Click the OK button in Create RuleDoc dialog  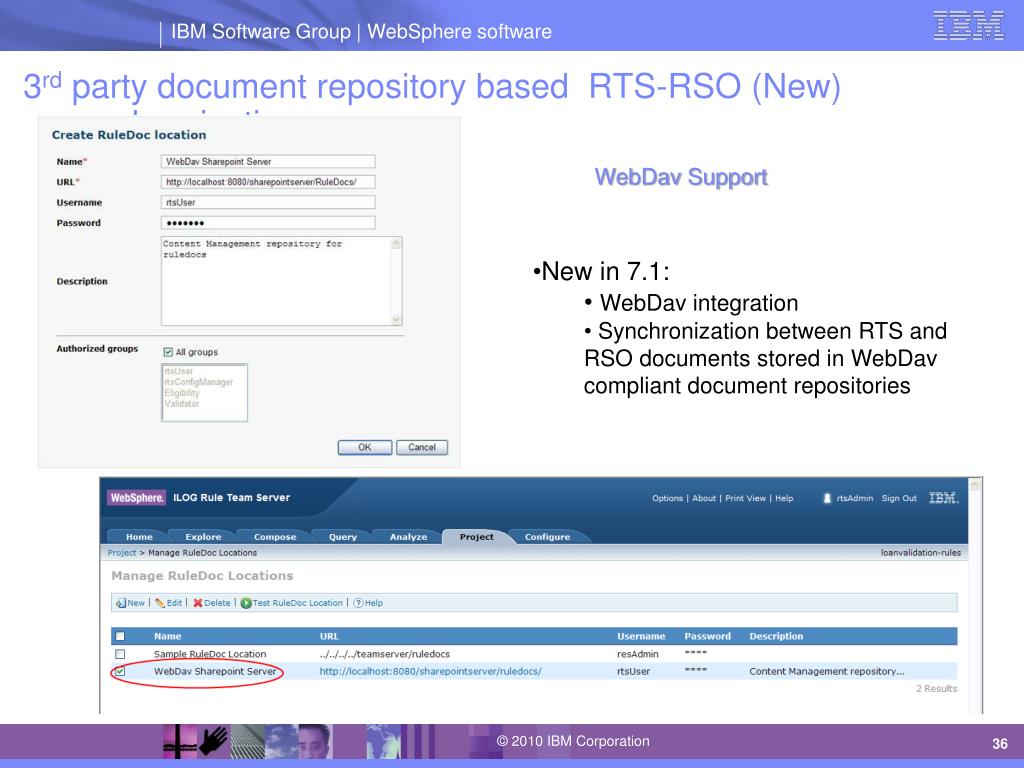364,447
